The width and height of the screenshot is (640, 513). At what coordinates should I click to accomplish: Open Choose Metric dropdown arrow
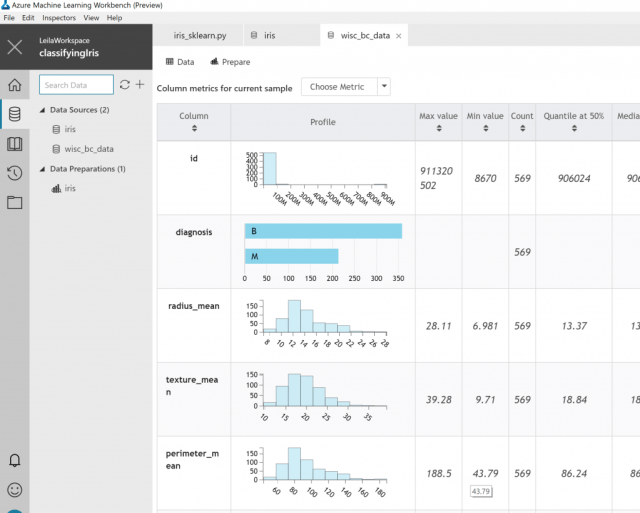click(384, 87)
